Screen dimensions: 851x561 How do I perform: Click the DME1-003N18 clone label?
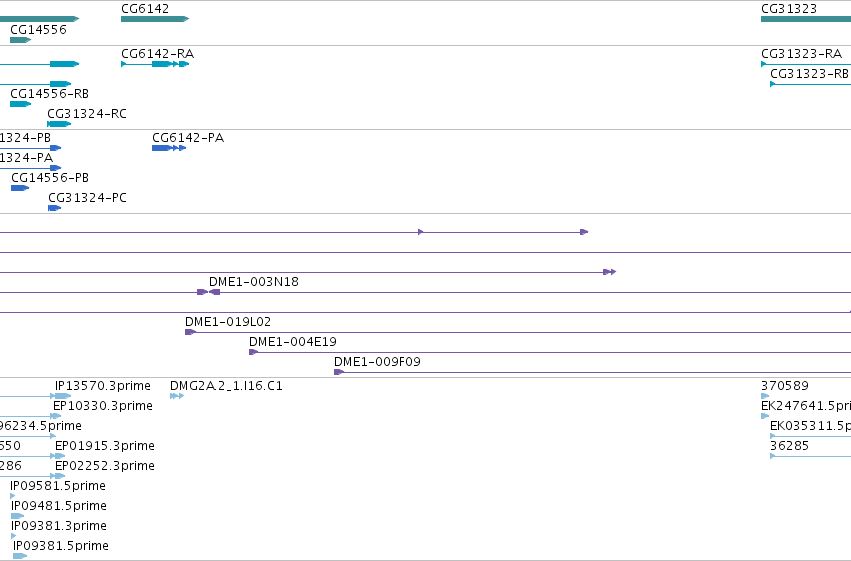(x=253, y=282)
